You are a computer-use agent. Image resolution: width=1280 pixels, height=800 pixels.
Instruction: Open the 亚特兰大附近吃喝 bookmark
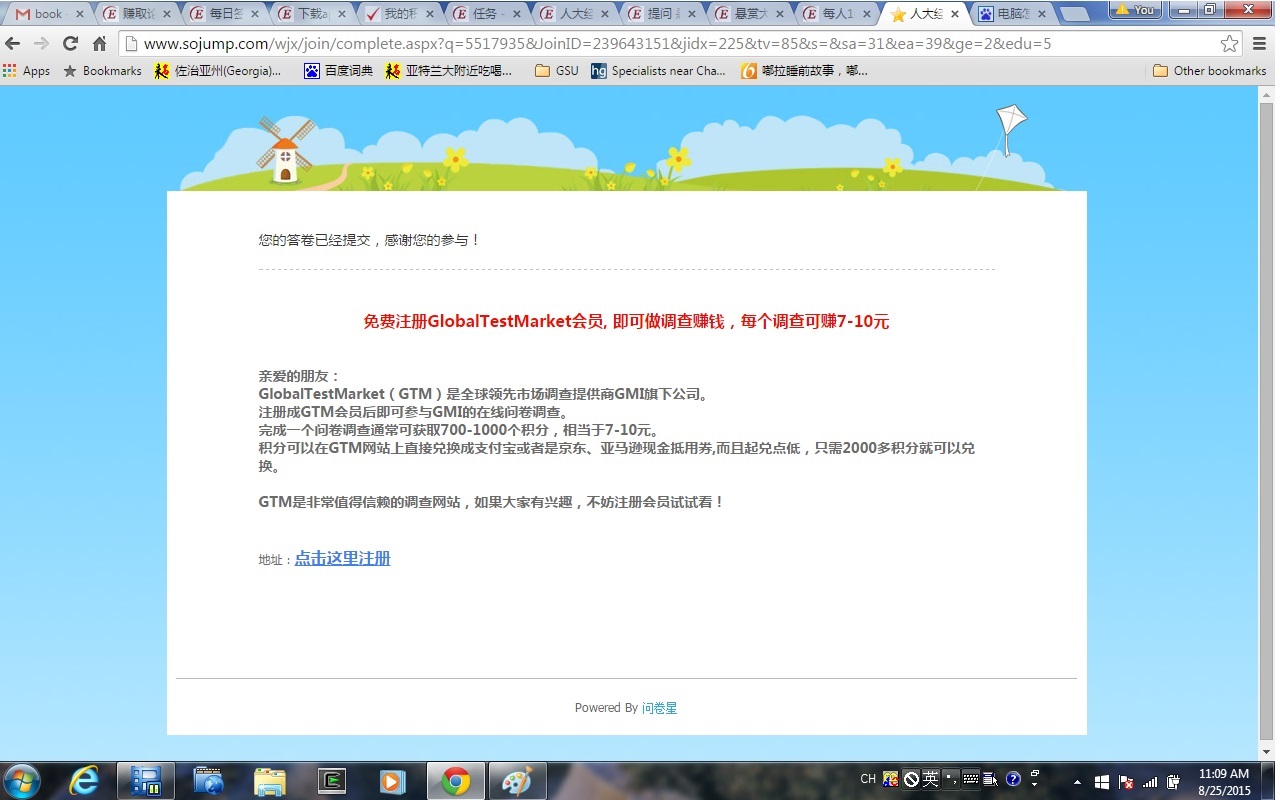[449, 71]
